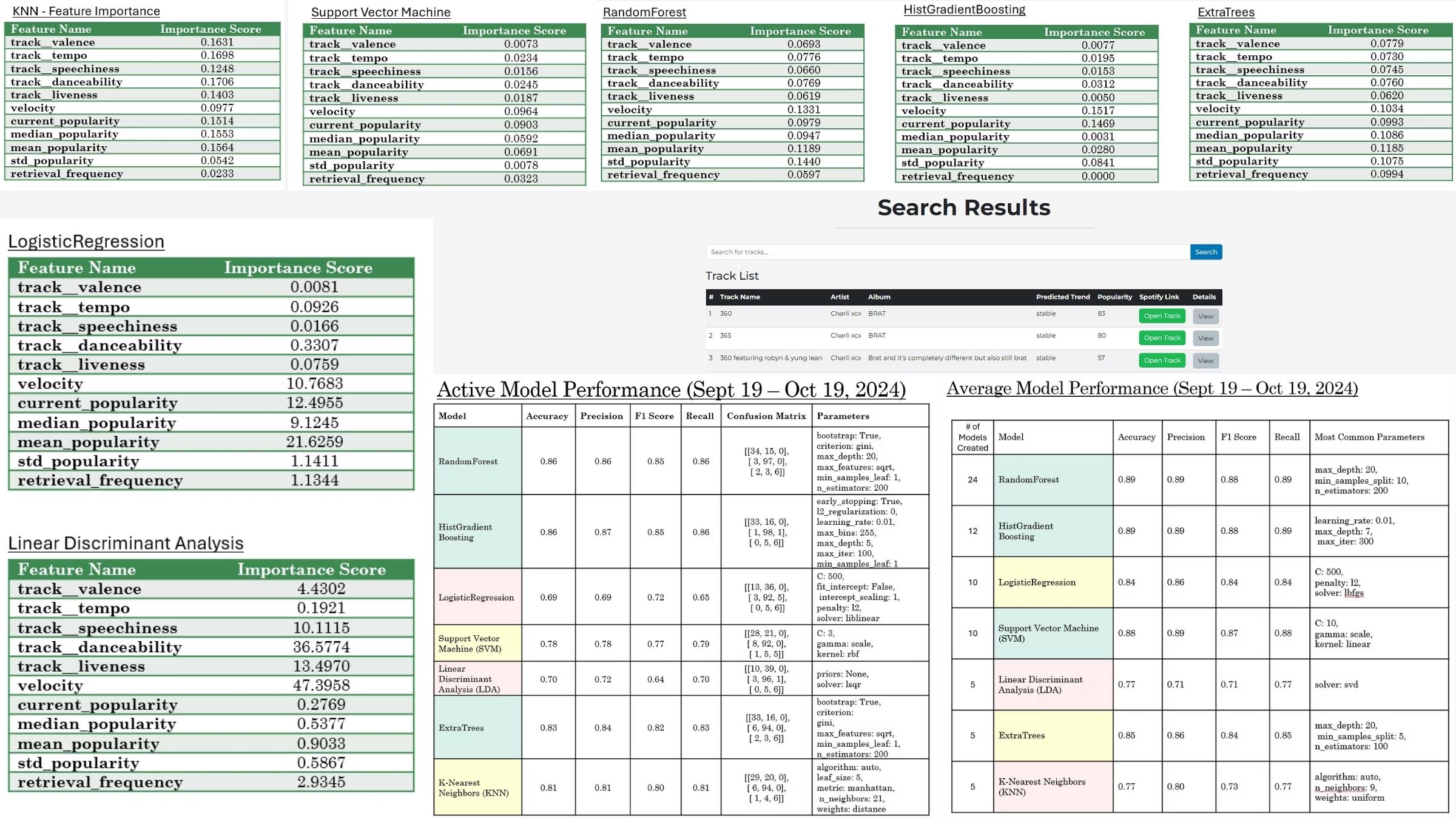Click the 'Support Vector Machine' underlined heading
1456x819 pixels.
pyautogui.click(x=380, y=12)
